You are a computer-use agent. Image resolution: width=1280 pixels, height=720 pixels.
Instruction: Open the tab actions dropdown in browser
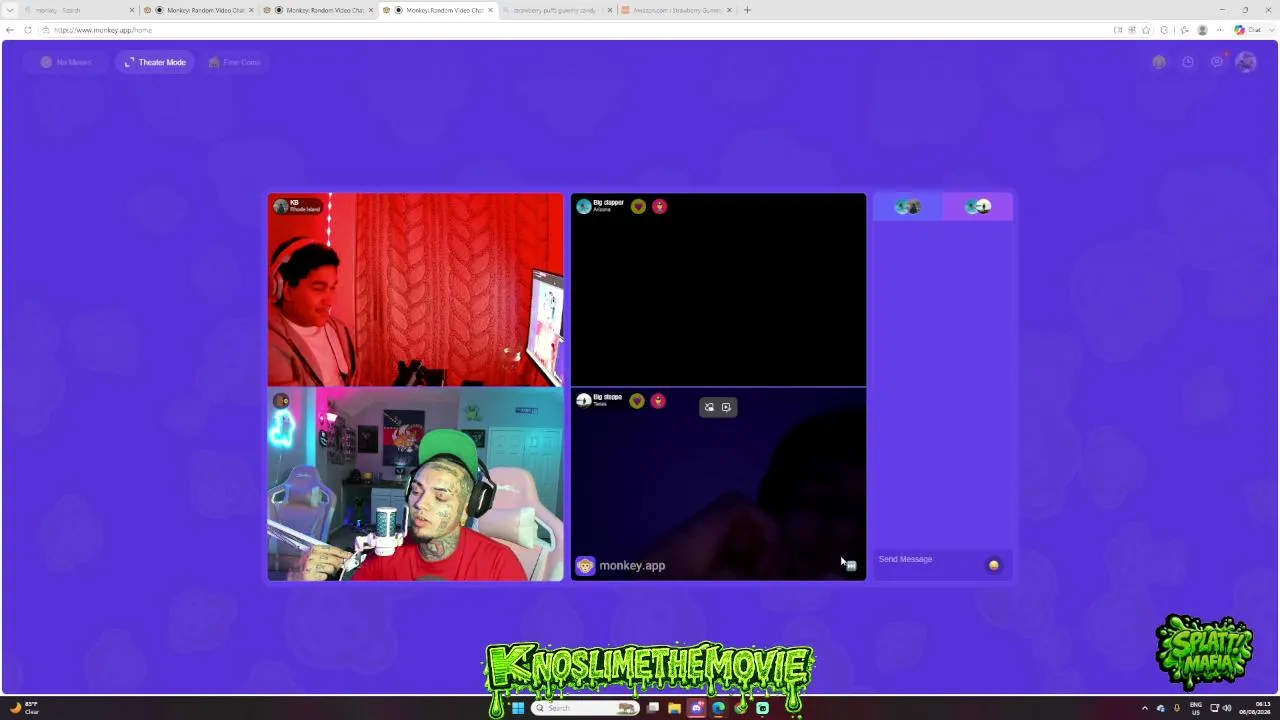[x=10, y=10]
